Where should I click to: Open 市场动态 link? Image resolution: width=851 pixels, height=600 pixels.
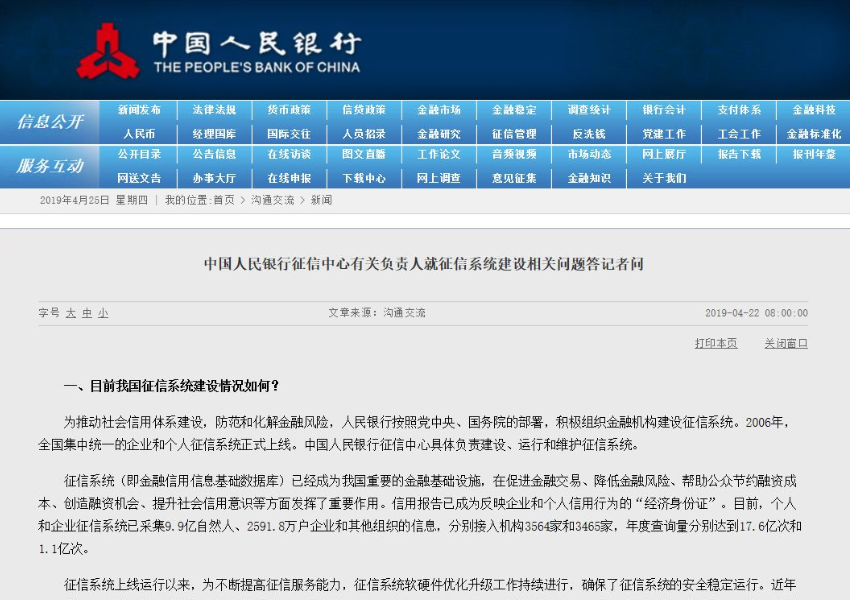coord(589,155)
